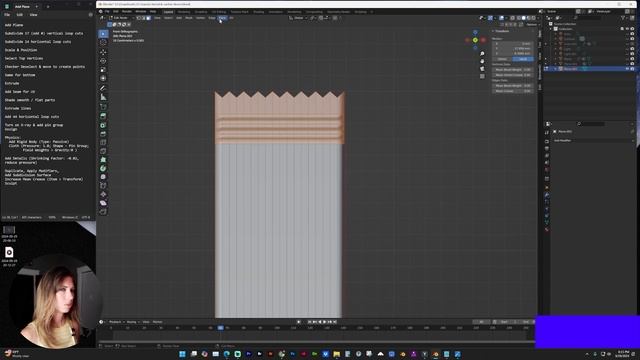The height and width of the screenshot is (360, 640).
Task: Select the Spin tool
Action: (103, 168)
